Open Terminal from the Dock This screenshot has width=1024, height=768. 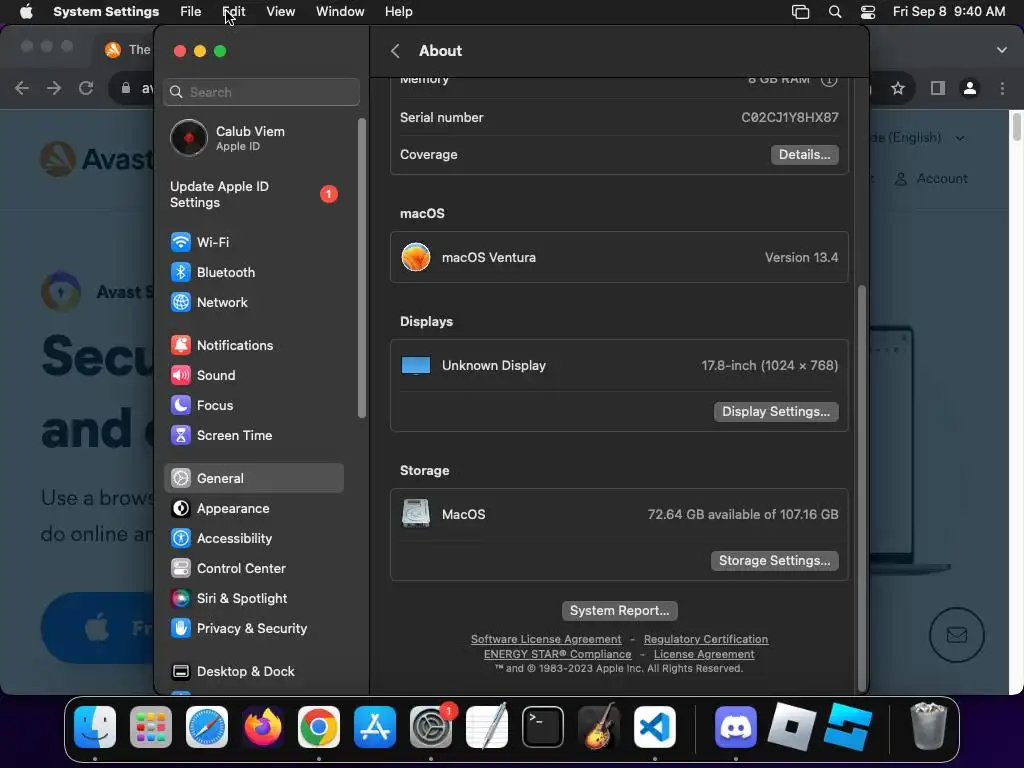tap(543, 727)
